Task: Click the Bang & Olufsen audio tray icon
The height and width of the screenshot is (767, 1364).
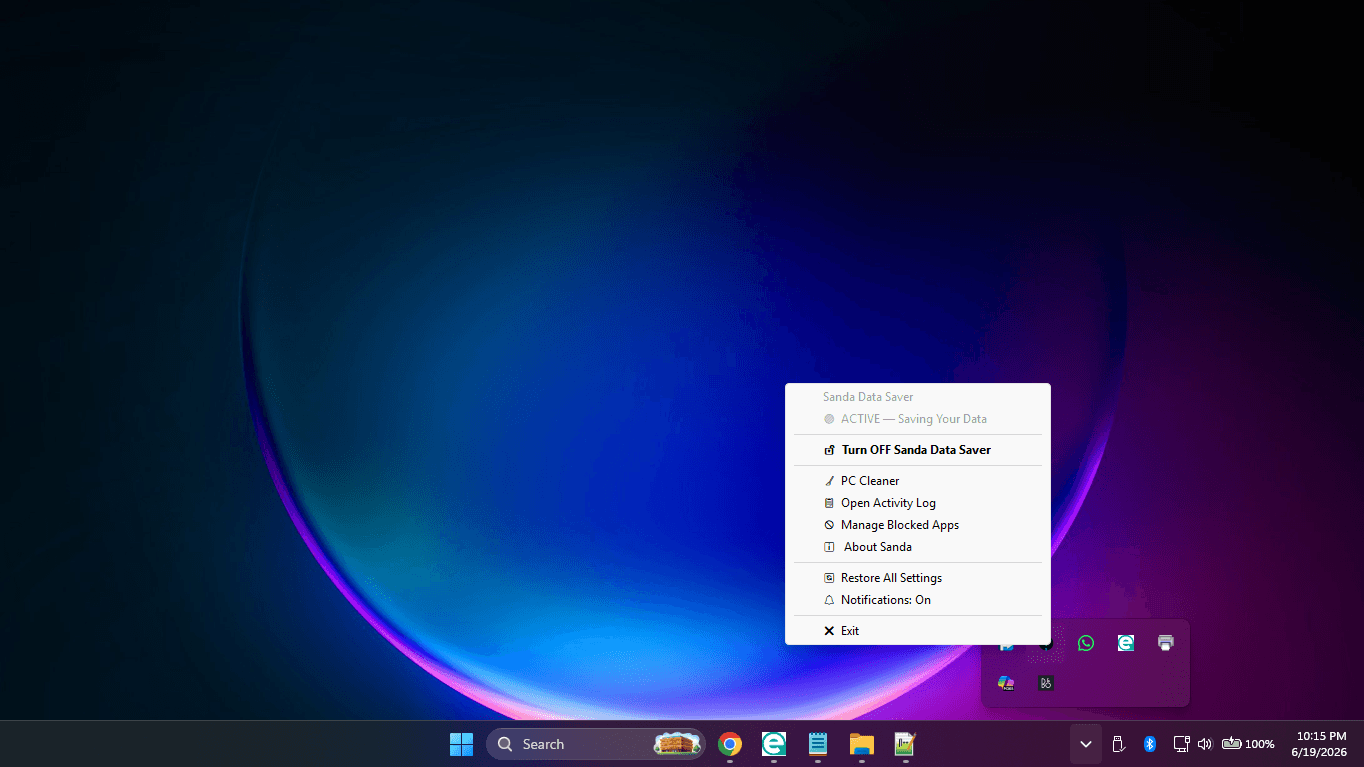Action: pyautogui.click(x=1046, y=683)
